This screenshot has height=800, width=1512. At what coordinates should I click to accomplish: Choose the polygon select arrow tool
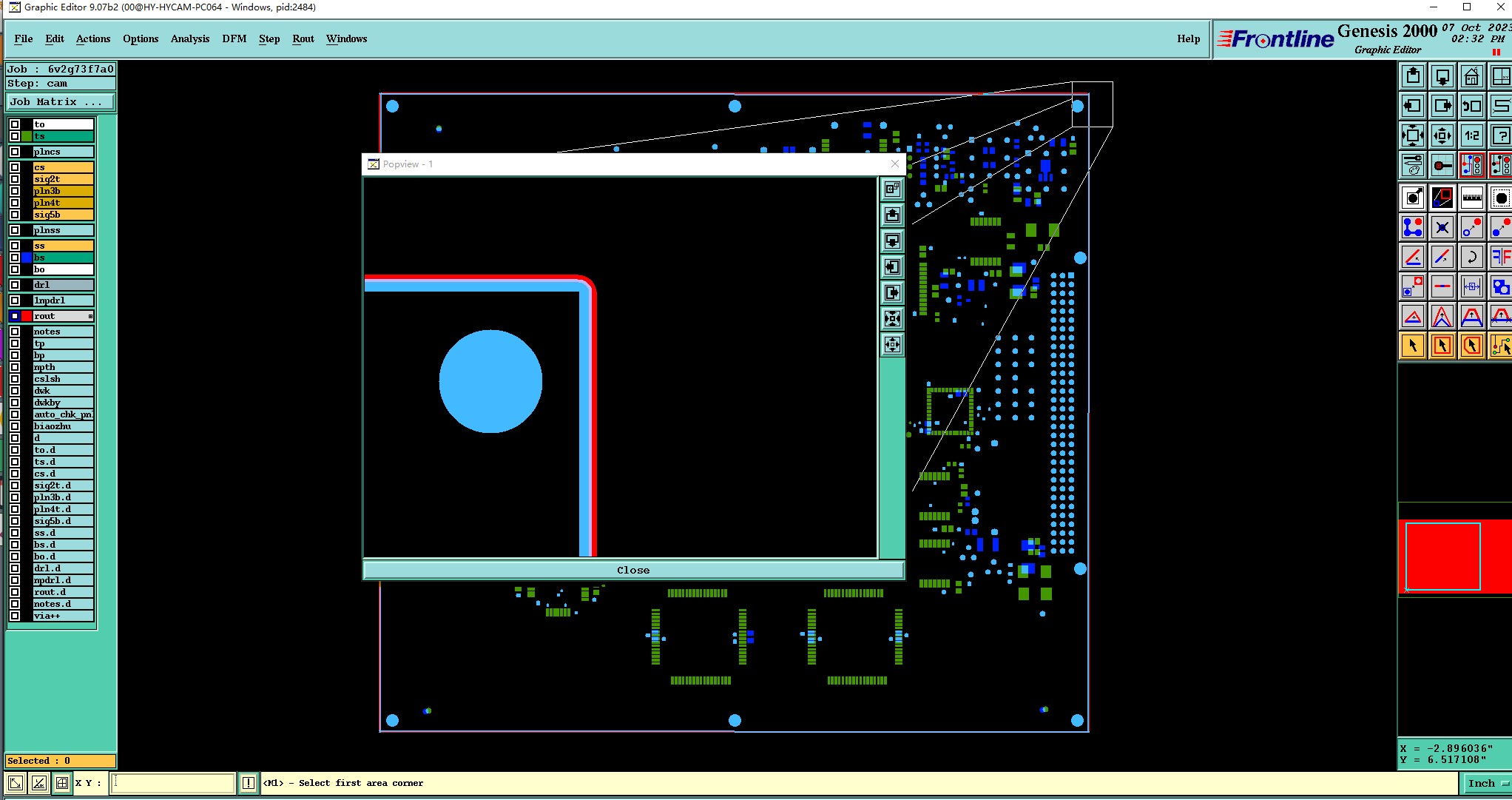pos(1472,346)
